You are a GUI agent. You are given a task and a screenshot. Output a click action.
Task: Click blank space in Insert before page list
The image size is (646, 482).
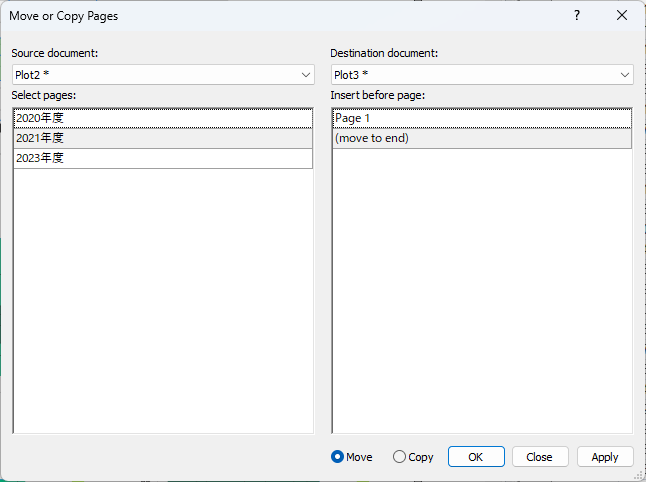coord(481,300)
